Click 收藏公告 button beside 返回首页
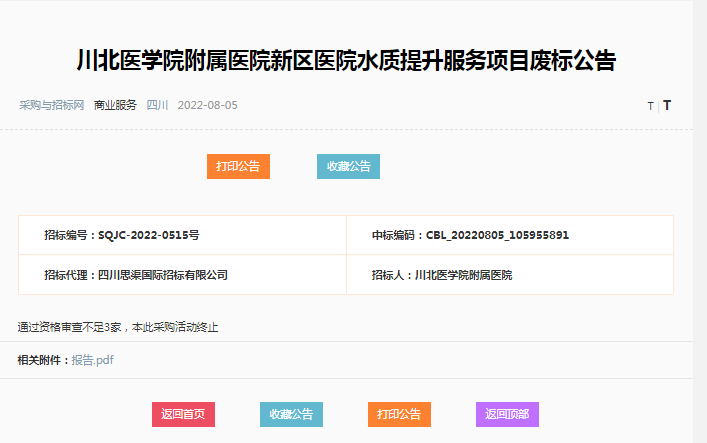Image resolution: width=707 pixels, height=443 pixels. point(291,414)
